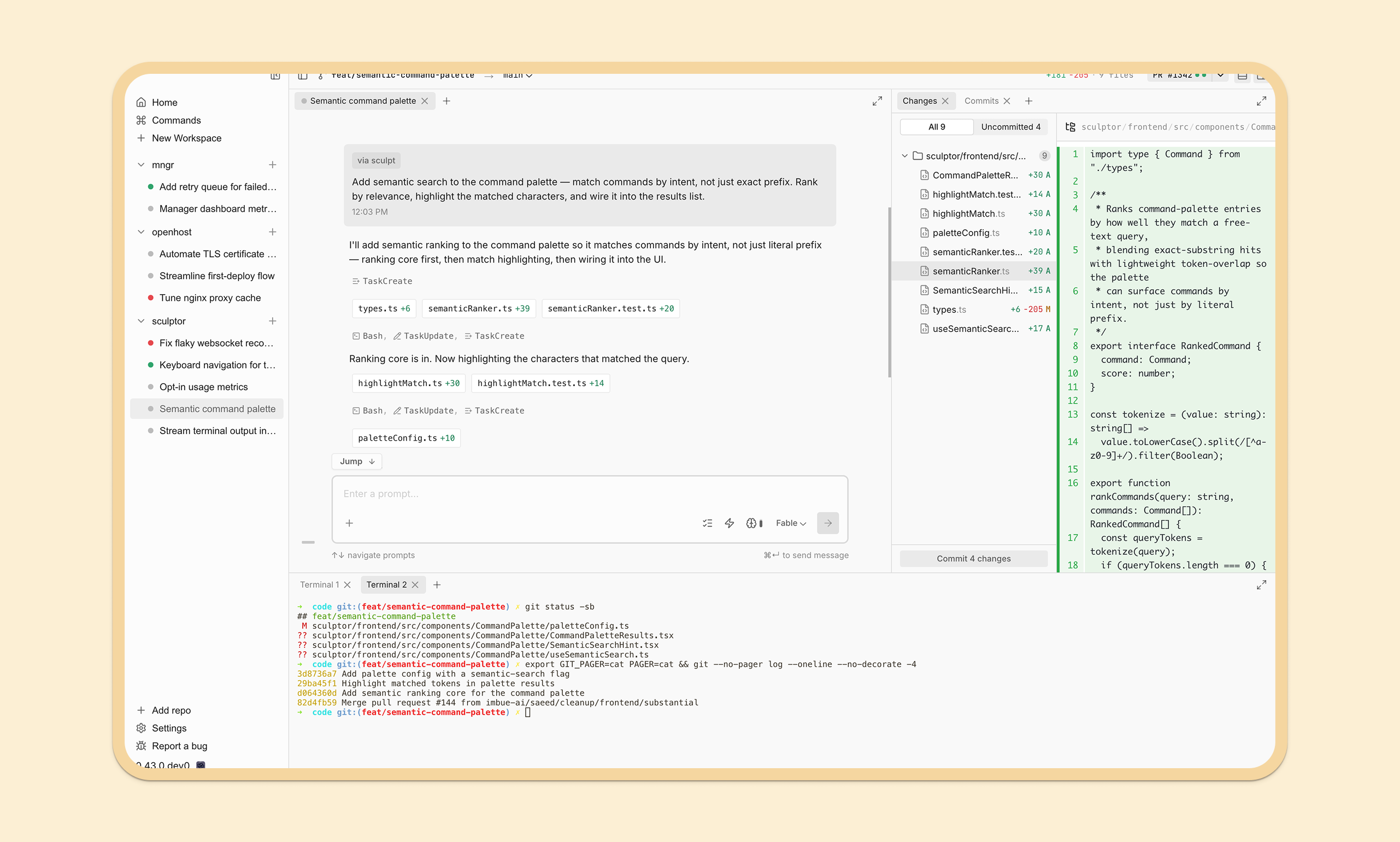Open the Commands page
The width and height of the screenshot is (1400, 842).
pyautogui.click(x=176, y=120)
